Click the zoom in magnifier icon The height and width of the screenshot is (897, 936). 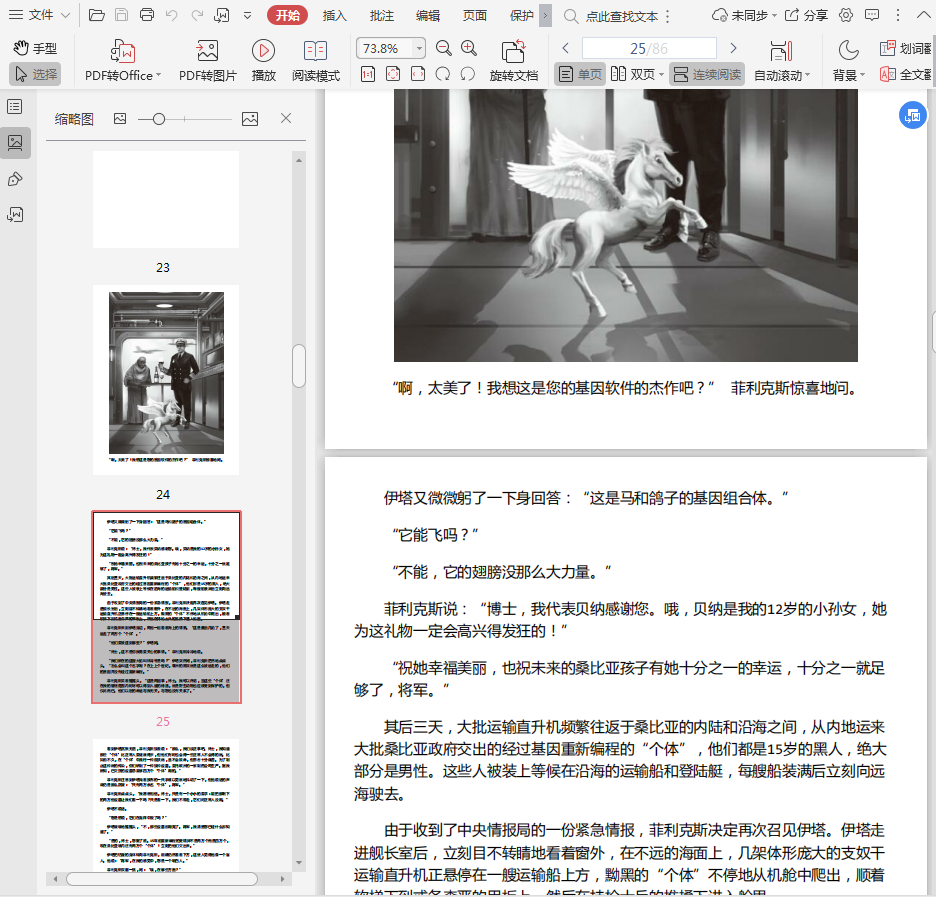469,48
